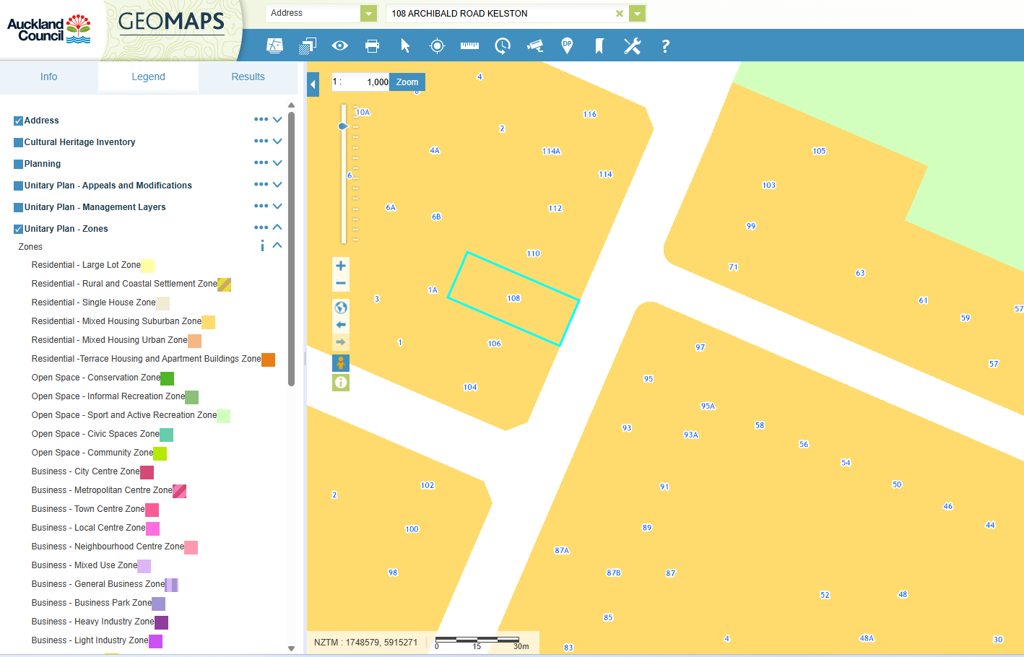Switch to the Results tab
The height and width of the screenshot is (657, 1024).
(x=248, y=77)
